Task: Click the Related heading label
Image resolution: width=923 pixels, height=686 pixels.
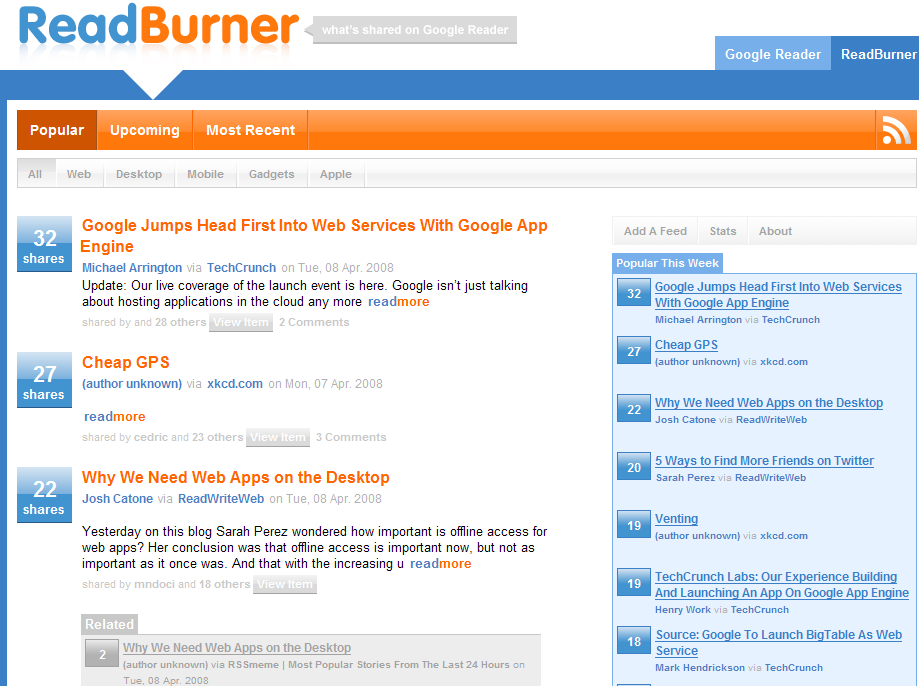Action: (x=109, y=624)
